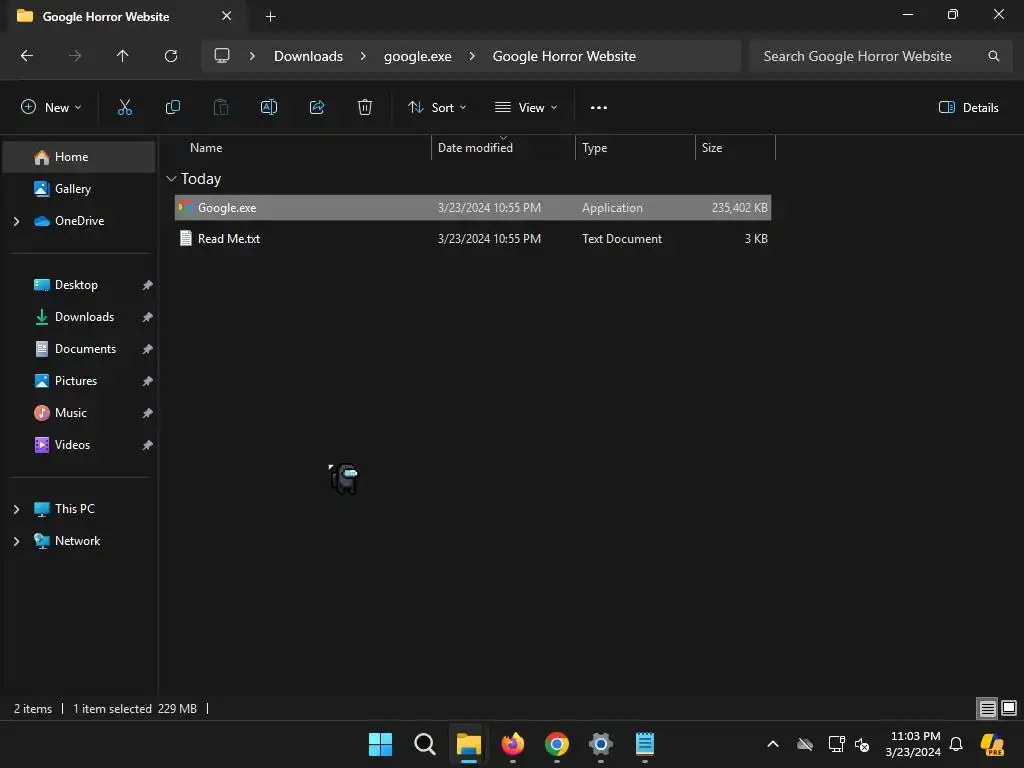Click the OneDrive cloud tray icon
1024x768 pixels.
[x=805, y=744]
